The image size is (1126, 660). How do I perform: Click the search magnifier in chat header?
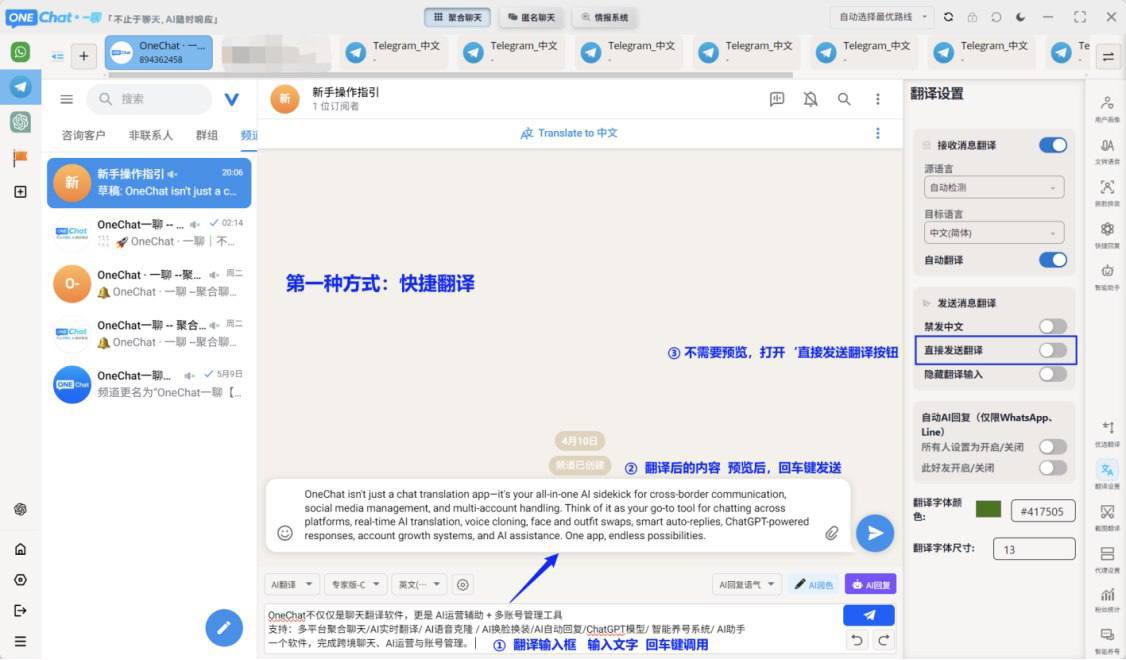tap(844, 99)
